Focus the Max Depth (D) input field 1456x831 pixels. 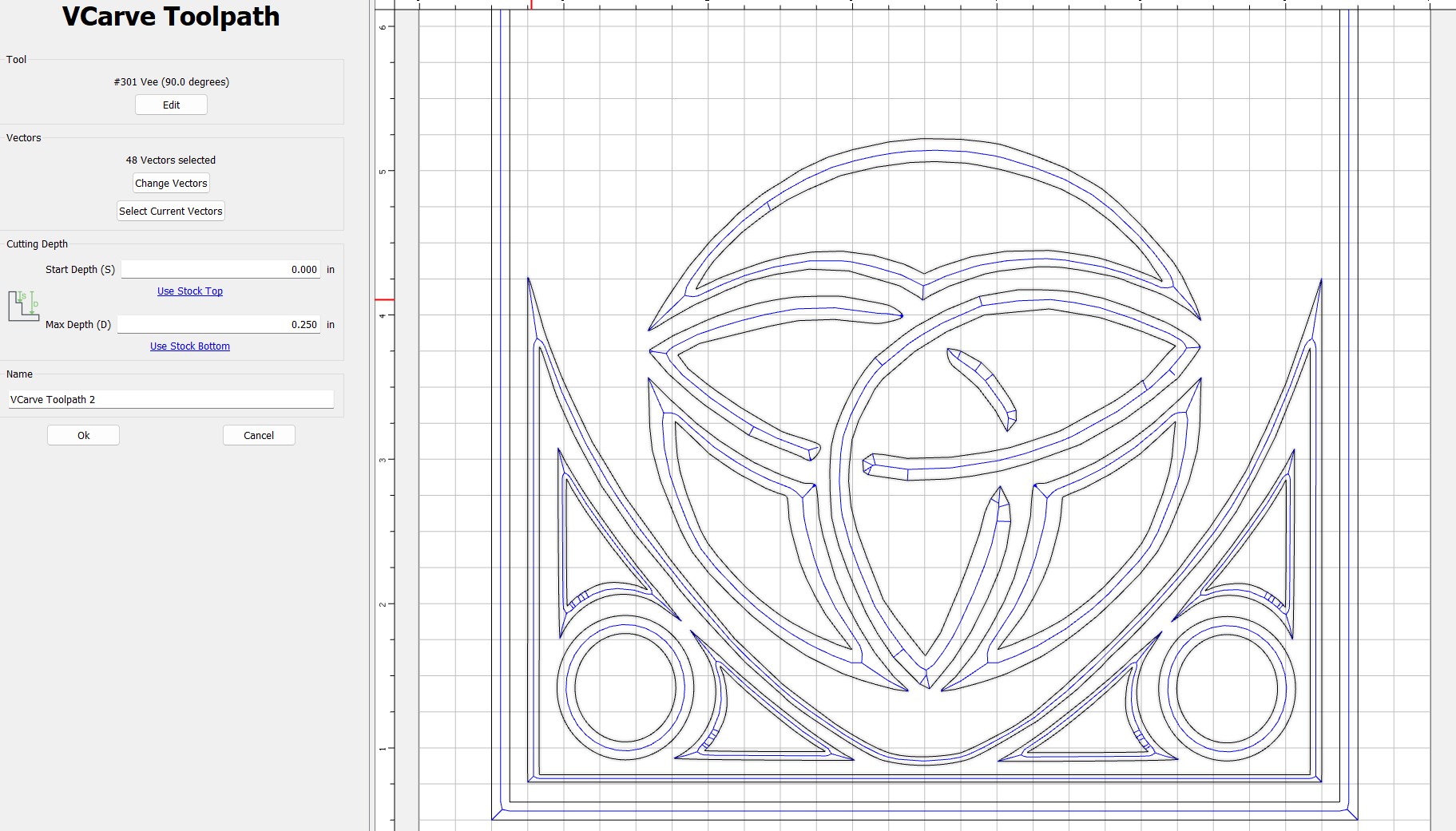click(219, 325)
